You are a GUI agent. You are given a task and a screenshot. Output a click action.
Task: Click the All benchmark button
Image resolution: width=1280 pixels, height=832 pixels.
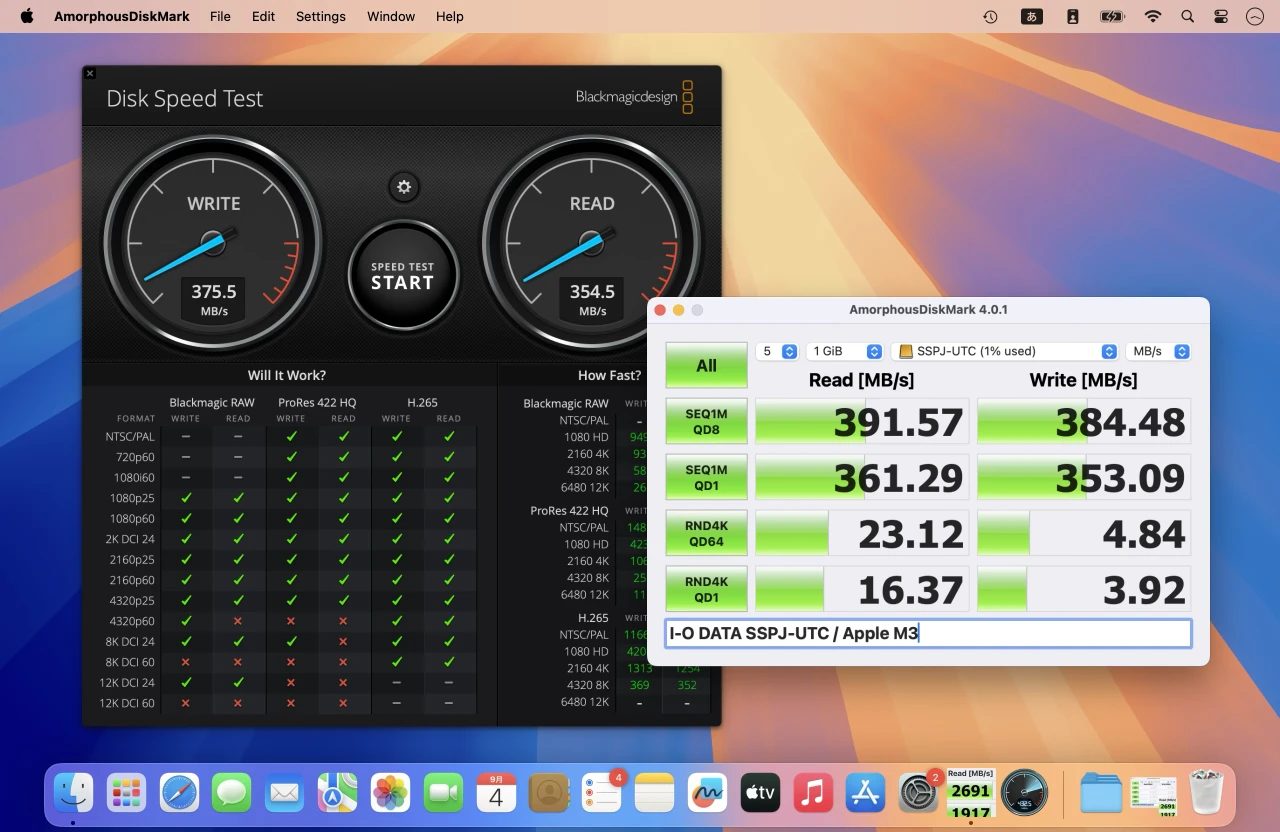(x=706, y=365)
